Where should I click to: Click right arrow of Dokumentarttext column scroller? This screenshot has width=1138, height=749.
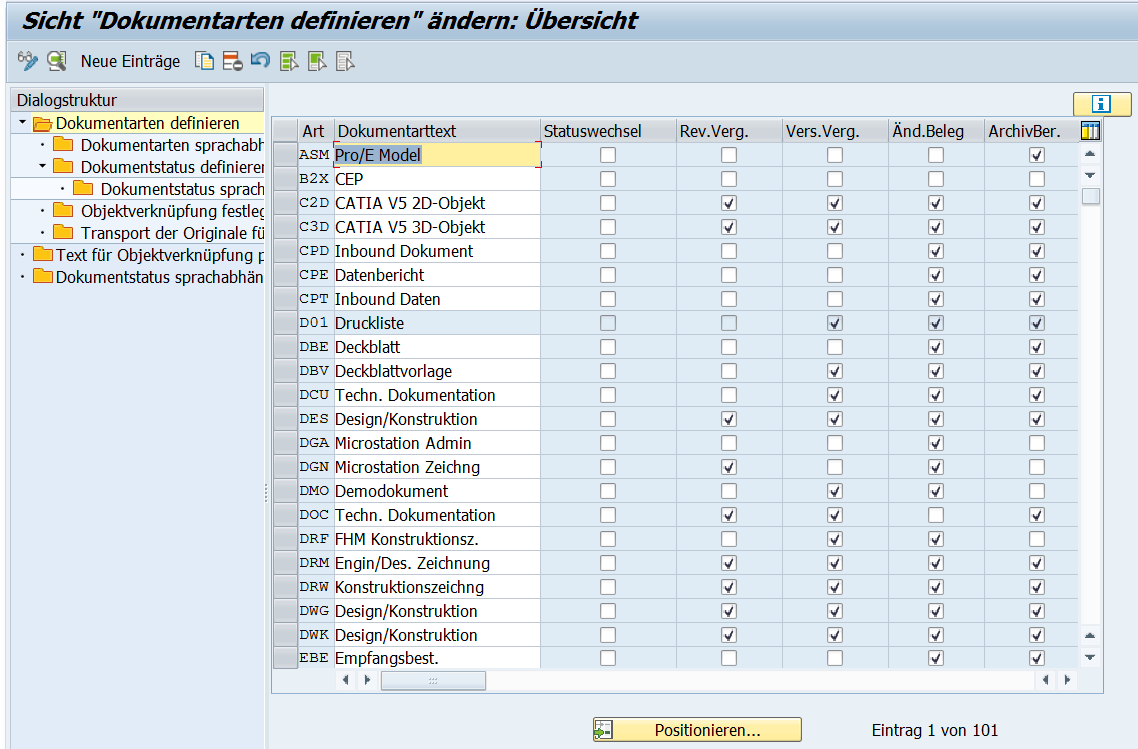pos(367,680)
